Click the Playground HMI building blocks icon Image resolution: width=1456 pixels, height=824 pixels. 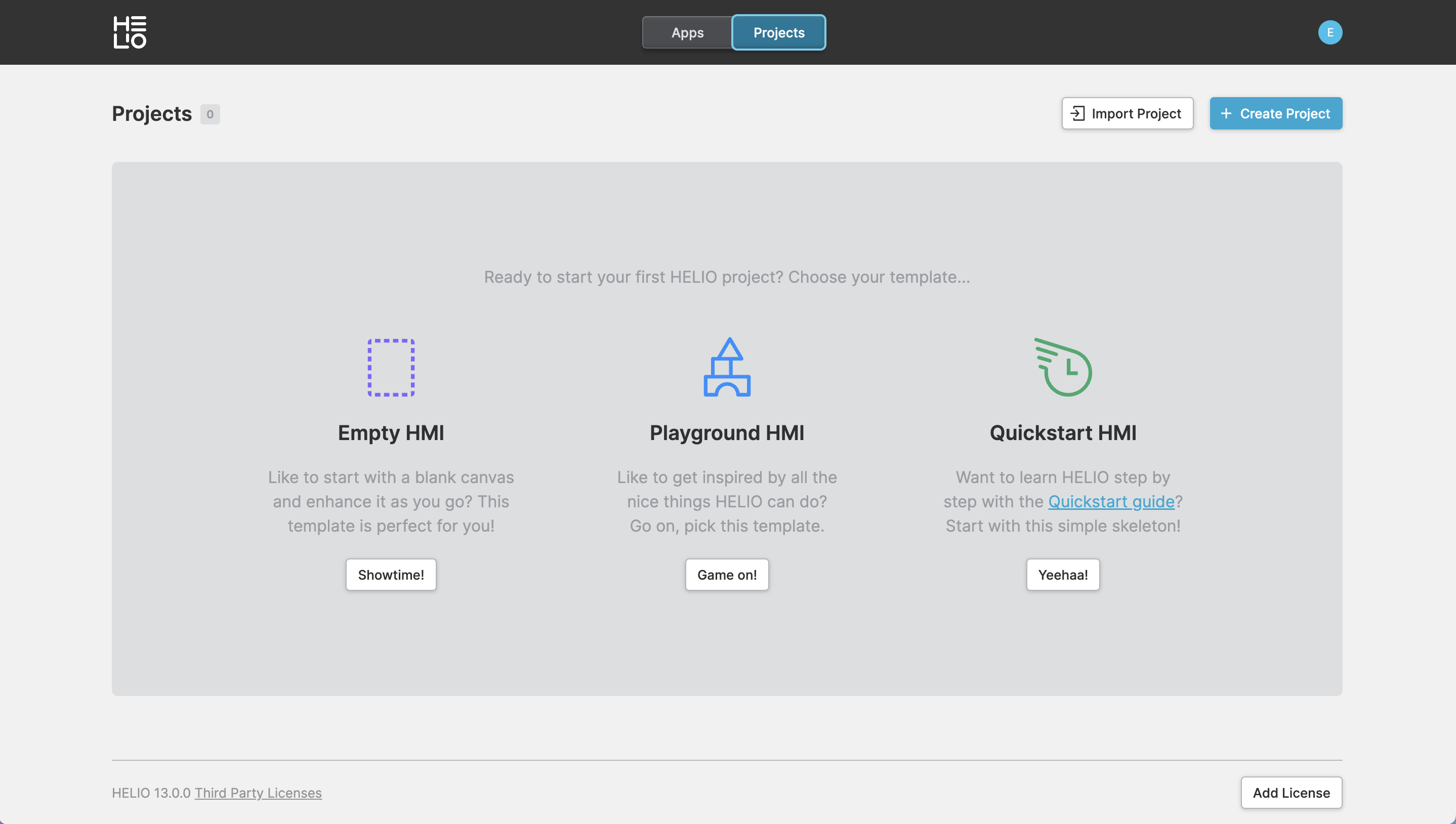(x=727, y=367)
